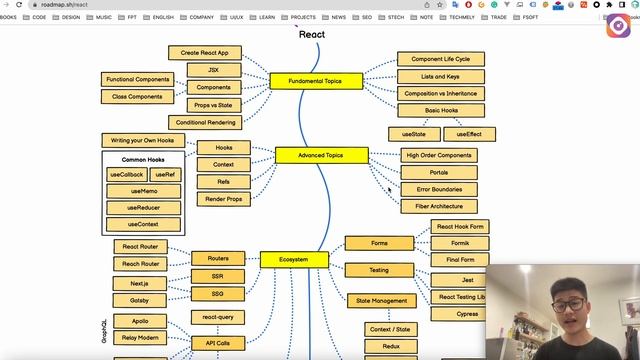Open the Extensions puzzle piece menu

609,5
